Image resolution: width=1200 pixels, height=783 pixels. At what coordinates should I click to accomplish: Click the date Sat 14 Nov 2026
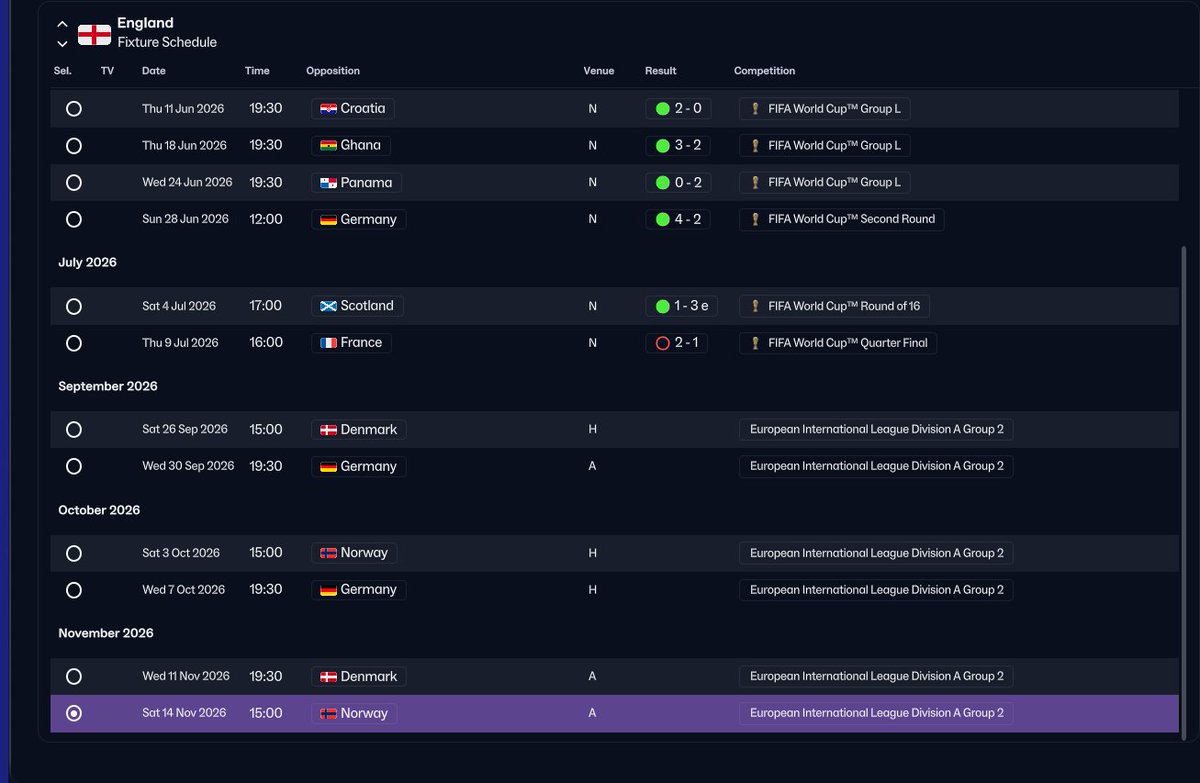click(x=184, y=713)
